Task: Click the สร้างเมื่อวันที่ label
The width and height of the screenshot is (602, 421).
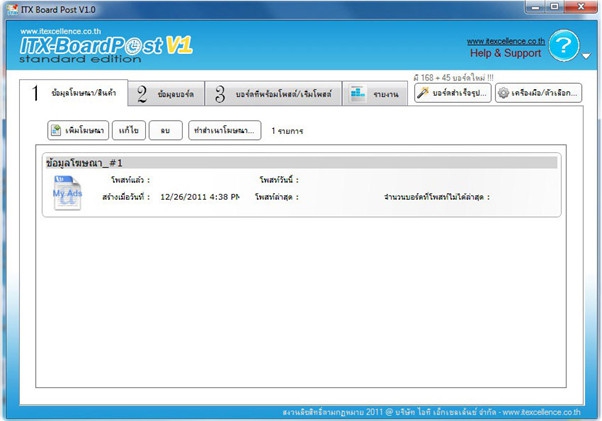Action: pyautogui.click(x=126, y=197)
